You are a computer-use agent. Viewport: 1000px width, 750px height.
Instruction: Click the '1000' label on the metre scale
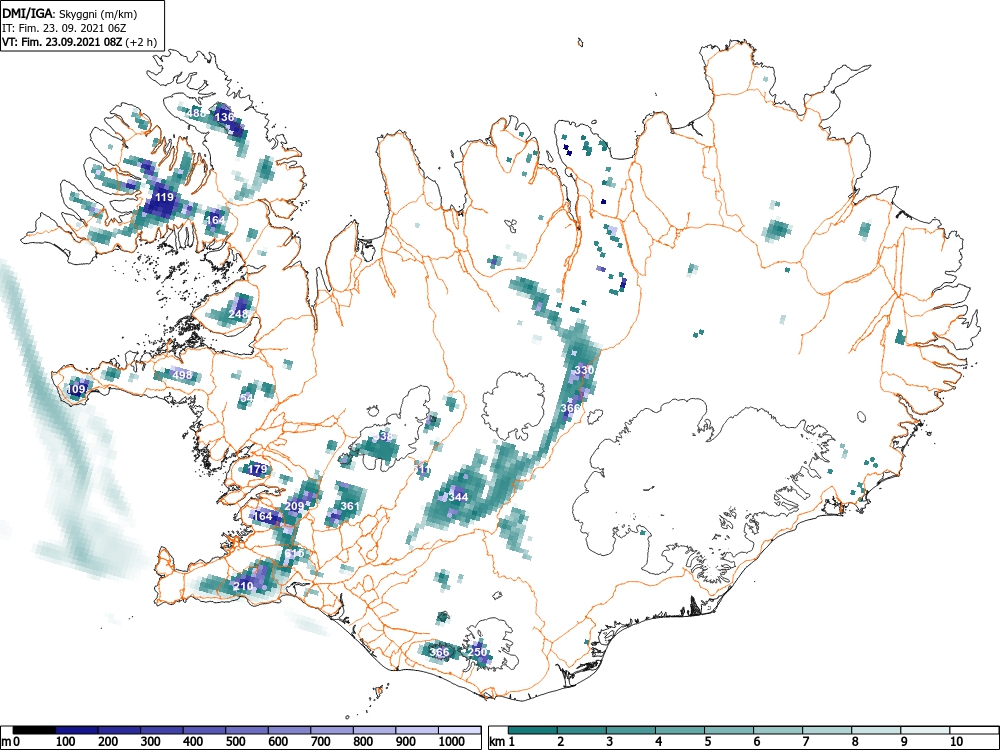click(x=452, y=742)
